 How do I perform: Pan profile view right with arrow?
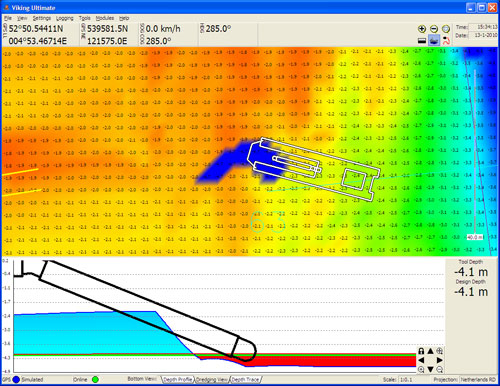(440, 360)
